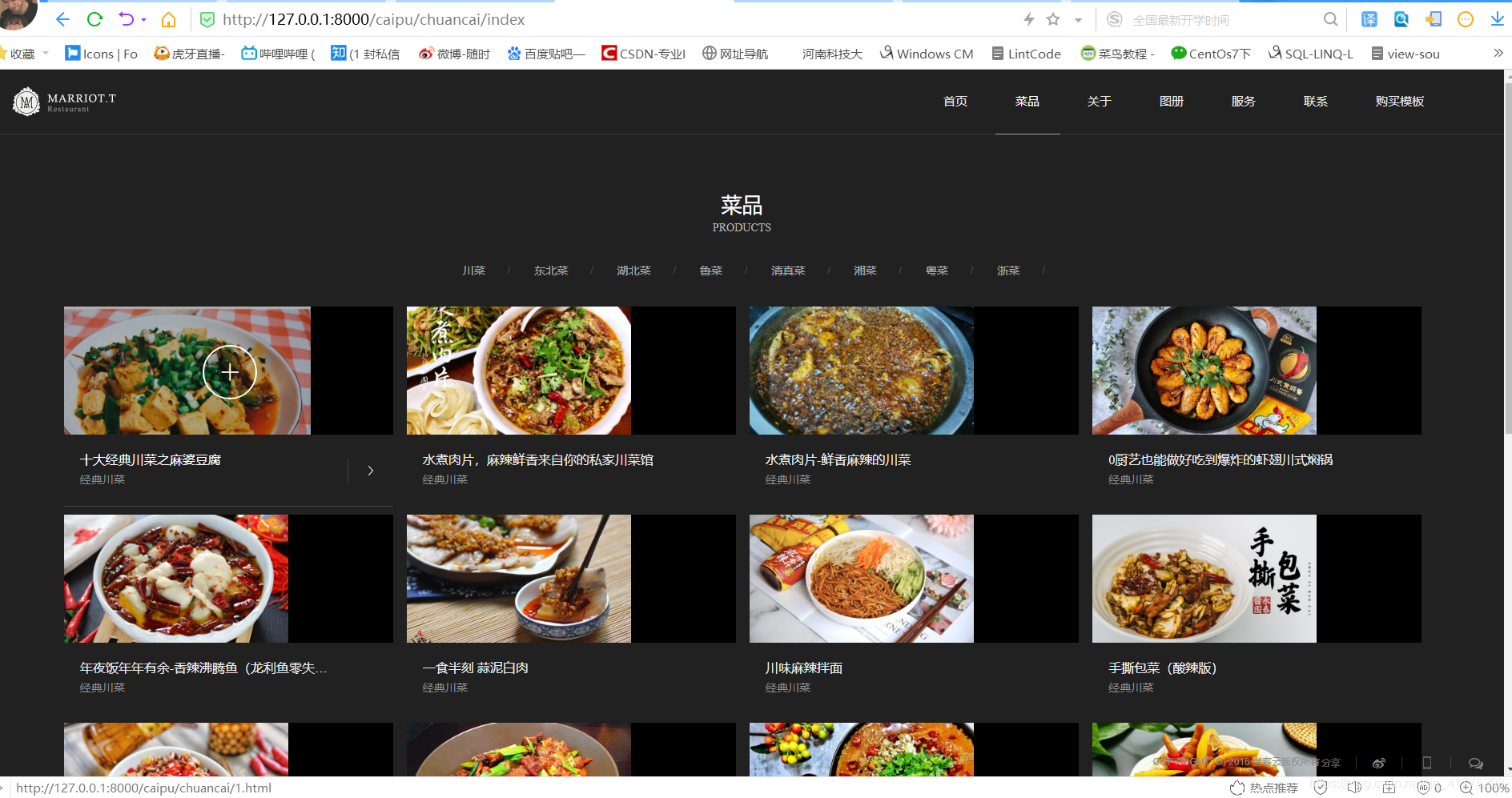Open the 百度贴吧 bookmark
This screenshot has height=798, width=1512.
(x=546, y=54)
